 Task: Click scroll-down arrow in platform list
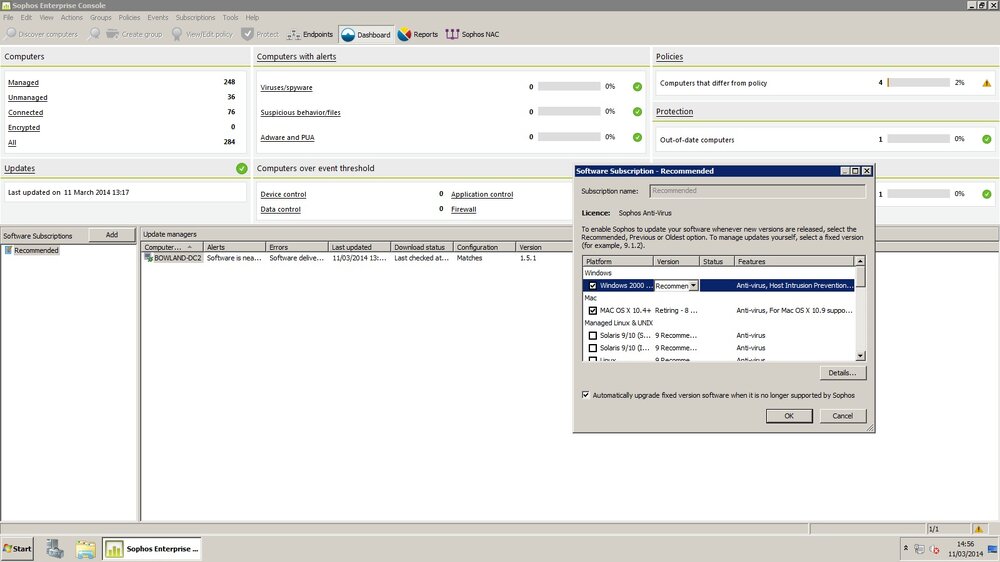[x=860, y=356]
